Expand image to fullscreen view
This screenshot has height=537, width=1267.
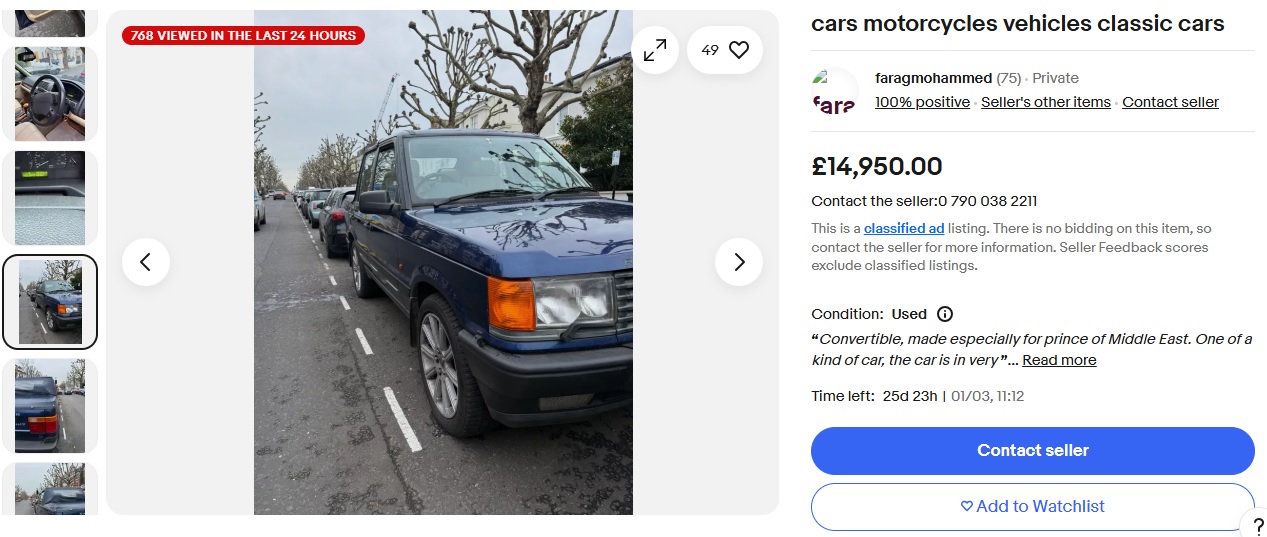click(x=655, y=50)
